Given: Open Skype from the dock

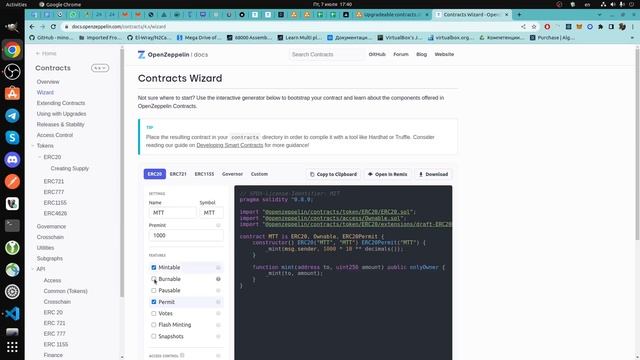Looking at the screenshot, I should pos(12,138).
